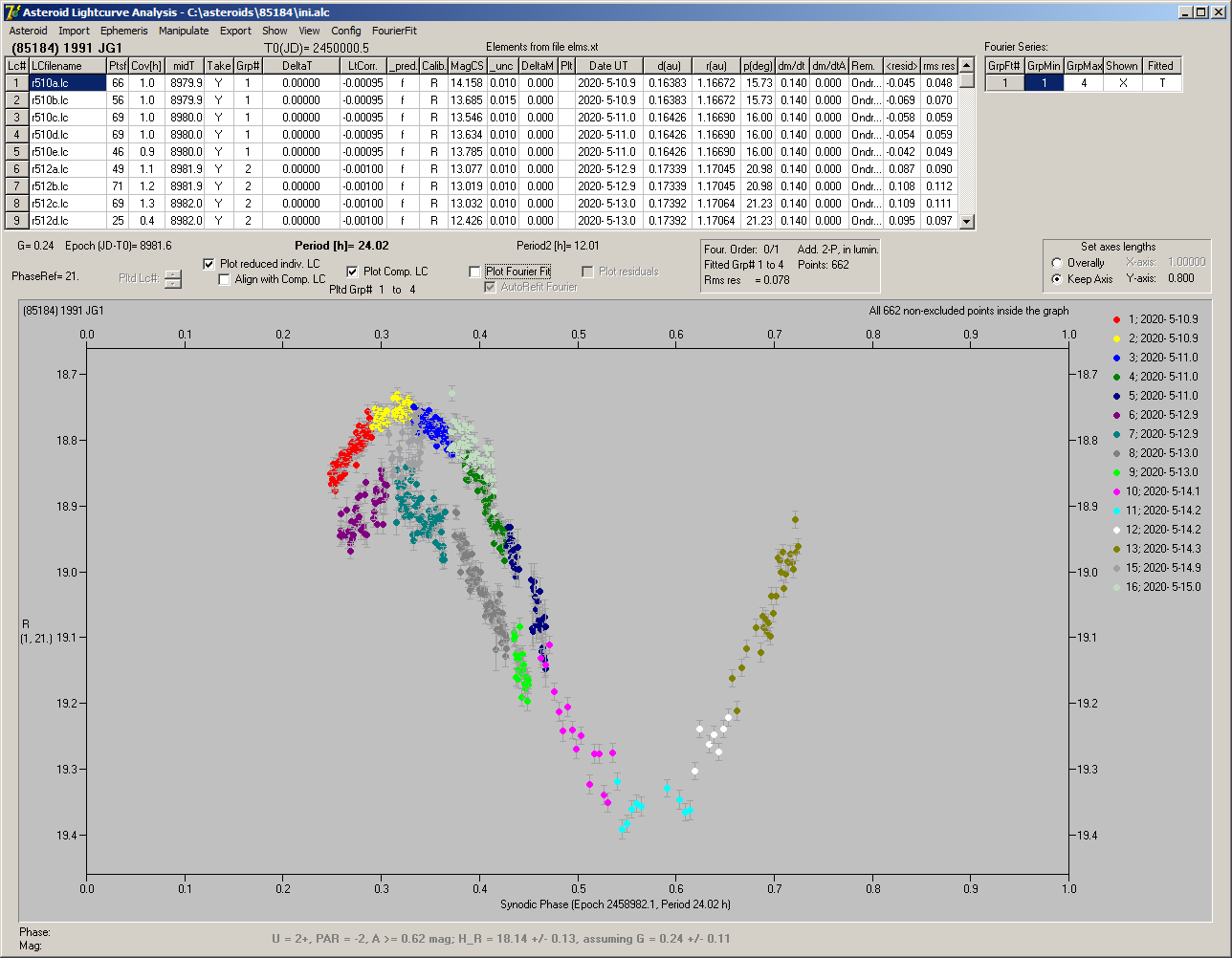The image size is (1232, 958).
Task: Click the Y-axis length value 0.800
Action: 1180,279
